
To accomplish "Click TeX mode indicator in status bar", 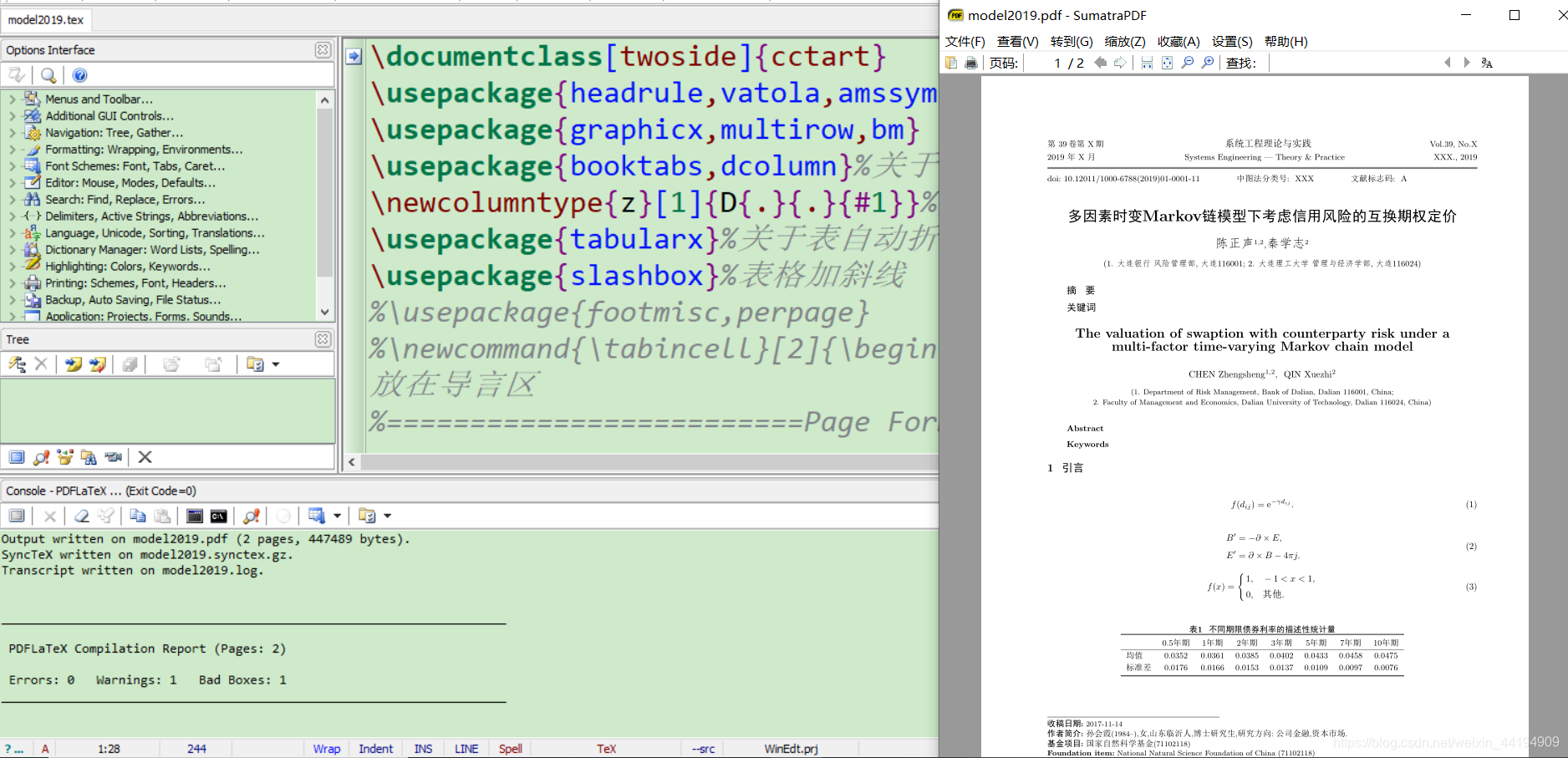I will (x=607, y=749).
